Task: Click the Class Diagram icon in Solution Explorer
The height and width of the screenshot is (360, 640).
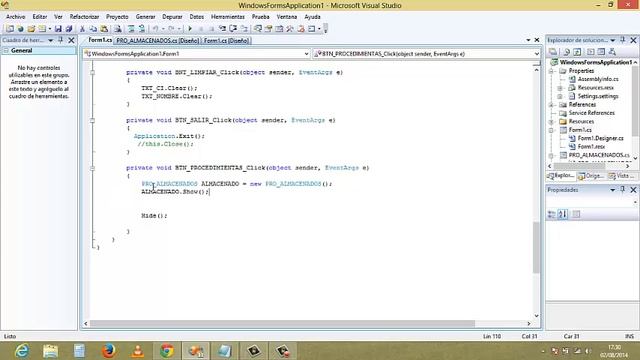Action: coord(612,52)
